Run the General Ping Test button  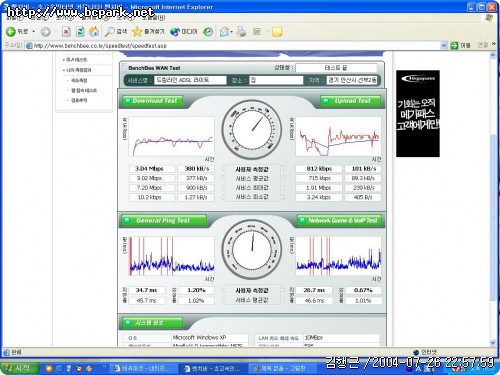(164, 220)
